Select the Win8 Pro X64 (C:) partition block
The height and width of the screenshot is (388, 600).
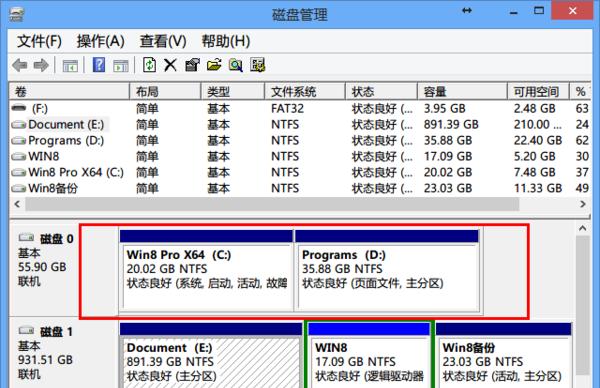[207, 271]
